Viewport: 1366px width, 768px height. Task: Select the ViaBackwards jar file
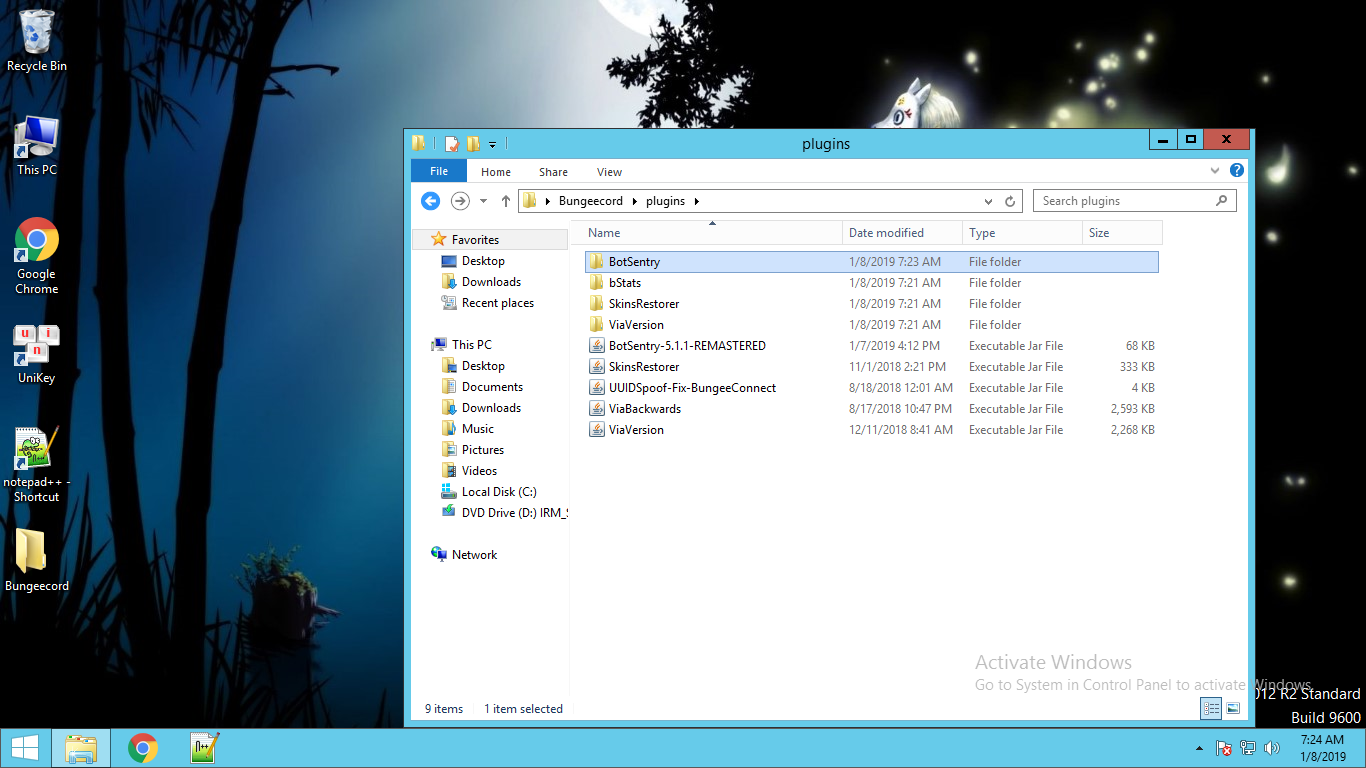coord(644,409)
